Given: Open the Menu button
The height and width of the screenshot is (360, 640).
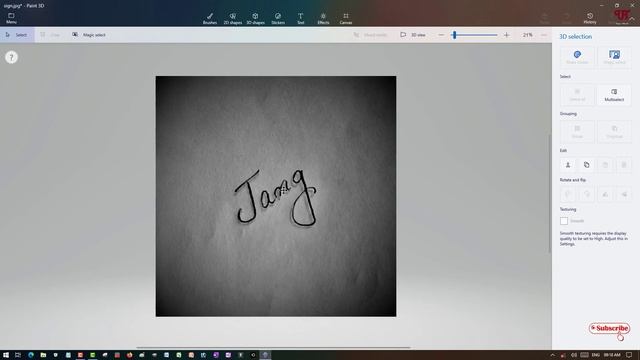Looking at the screenshot, I should (11, 18).
